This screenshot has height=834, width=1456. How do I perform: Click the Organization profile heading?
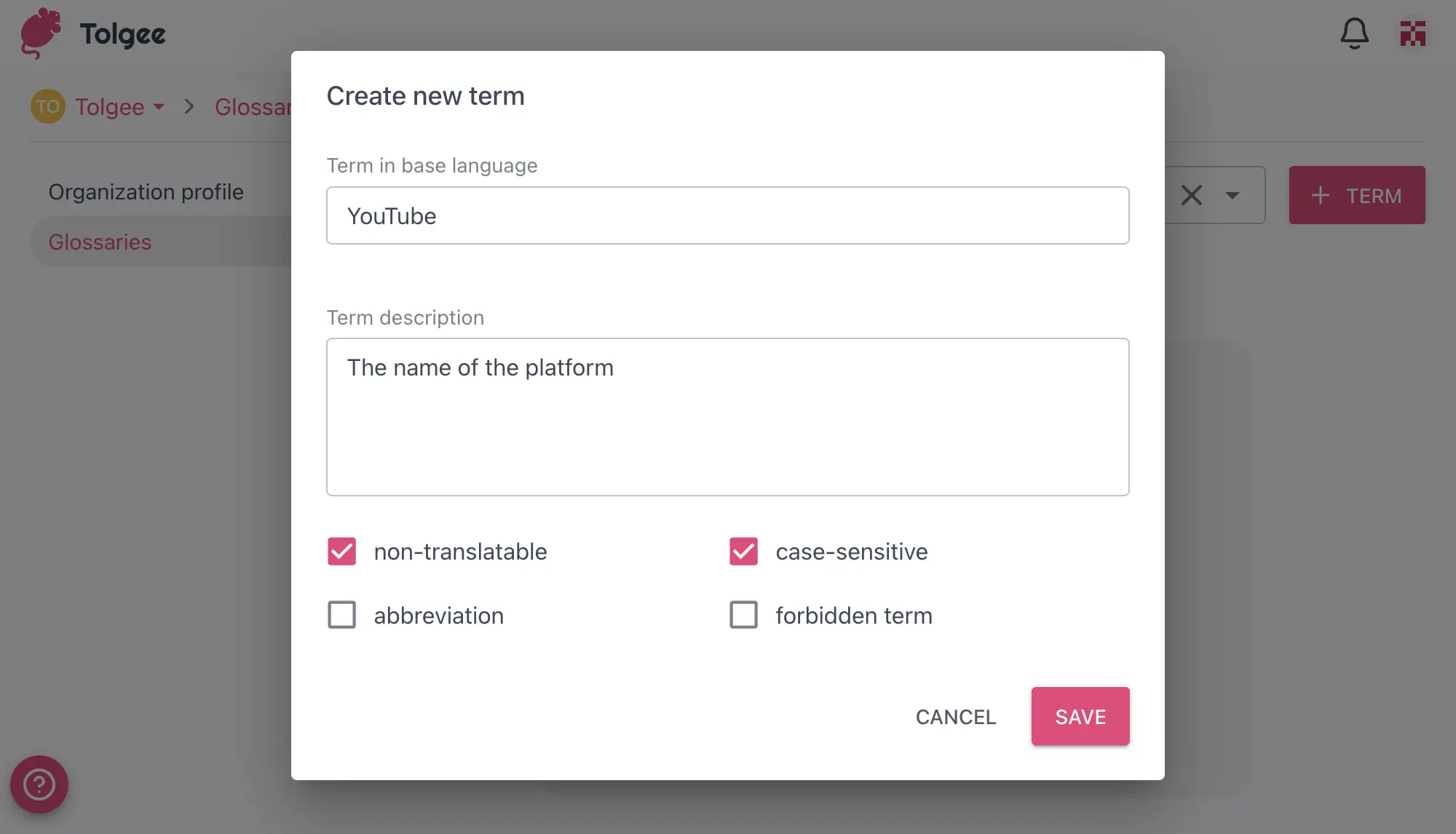pos(146,191)
